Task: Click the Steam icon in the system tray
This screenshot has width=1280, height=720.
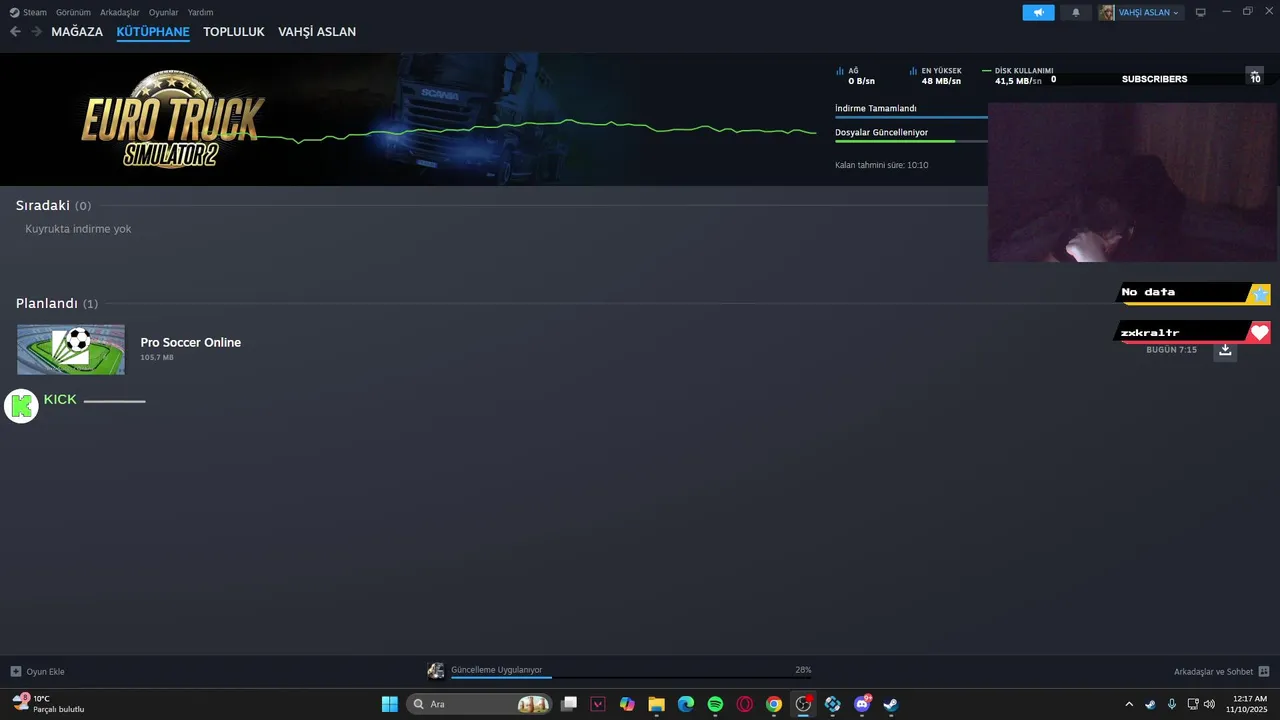Action: tap(1150, 704)
